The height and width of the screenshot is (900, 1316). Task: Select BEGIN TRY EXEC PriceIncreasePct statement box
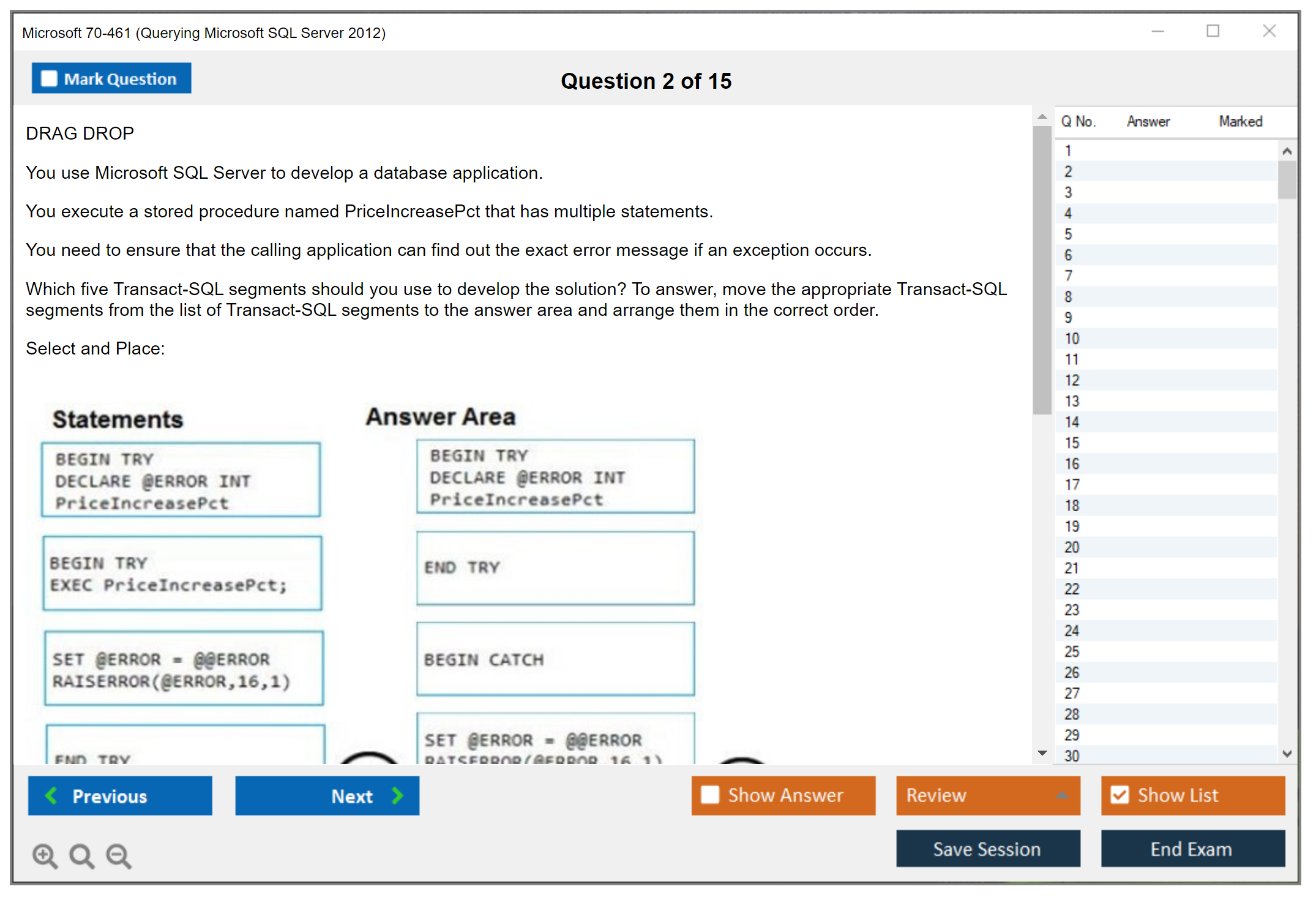click(182, 573)
